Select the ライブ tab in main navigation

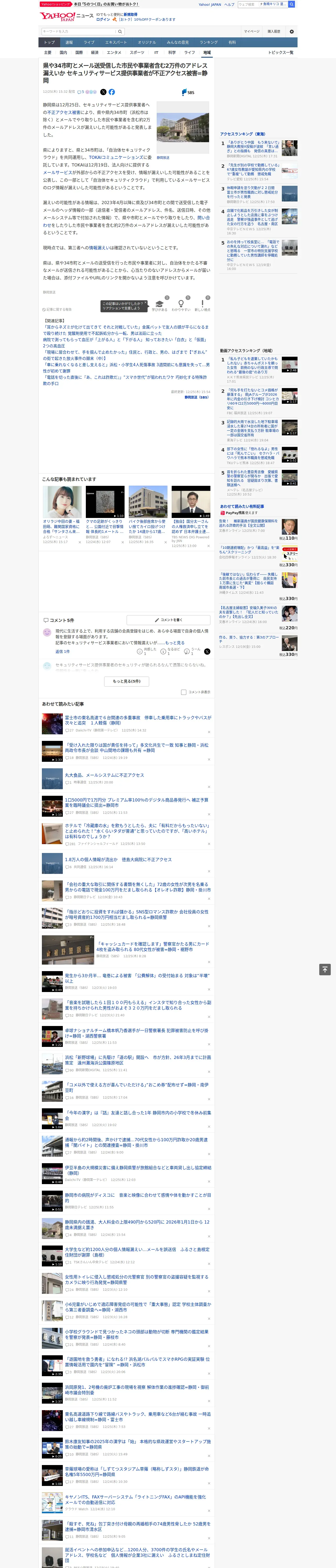(89, 43)
